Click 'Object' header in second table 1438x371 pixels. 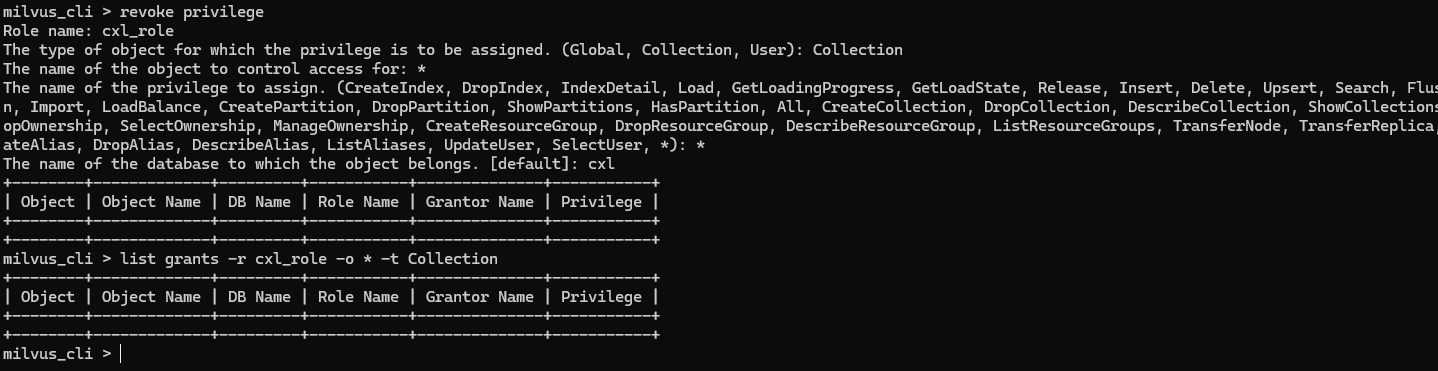pyautogui.click(x=48, y=297)
